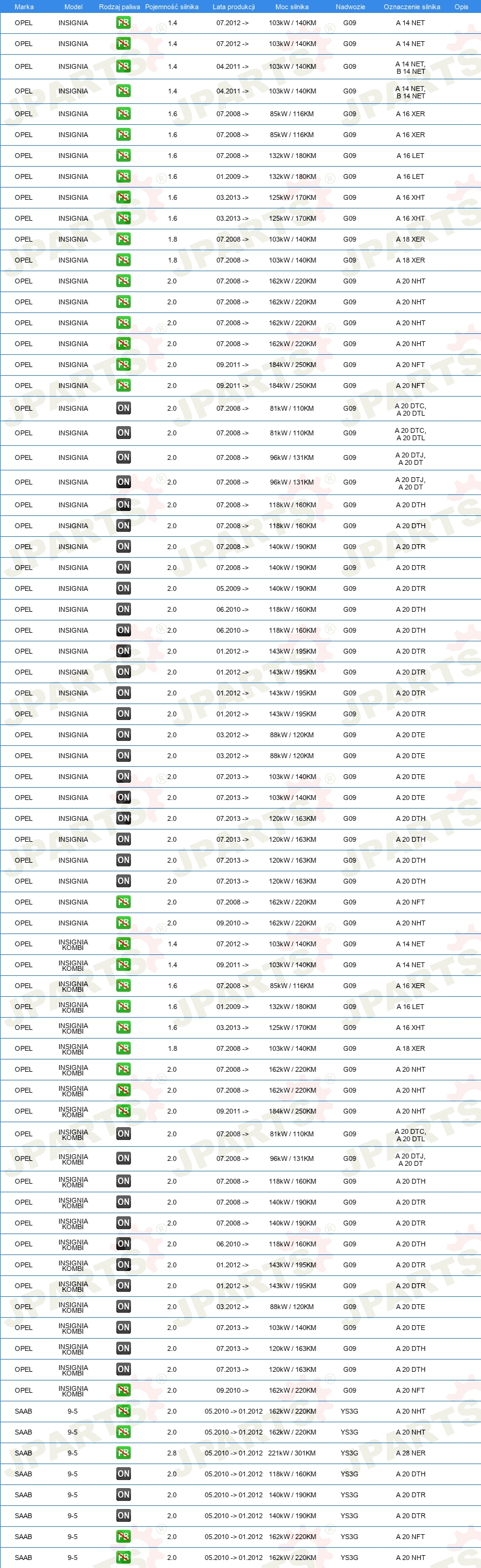Click the Model column header
This screenshot has height=1568, width=481.
(x=73, y=7)
